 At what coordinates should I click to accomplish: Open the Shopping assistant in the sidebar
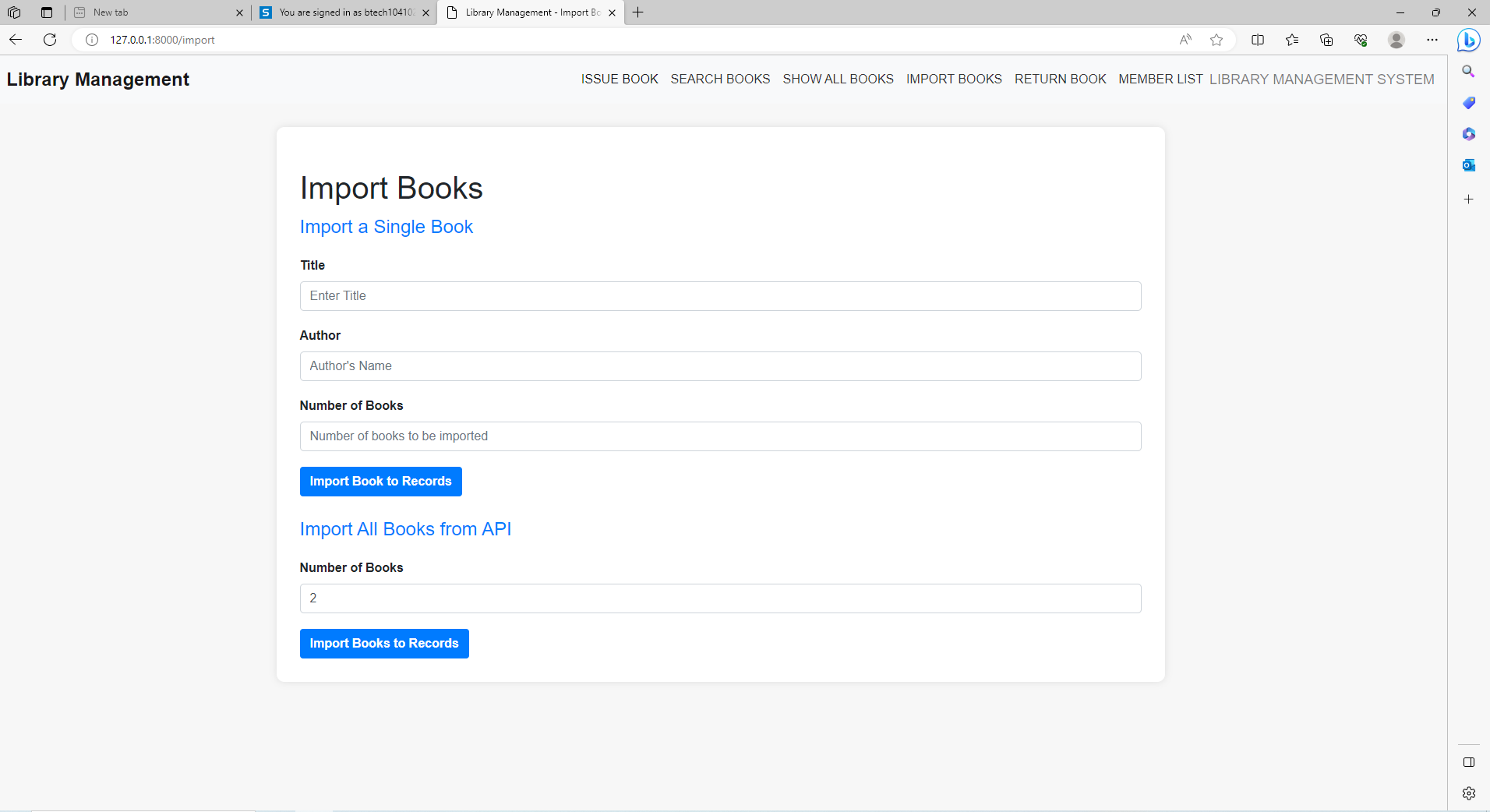(x=1468, y=102)
